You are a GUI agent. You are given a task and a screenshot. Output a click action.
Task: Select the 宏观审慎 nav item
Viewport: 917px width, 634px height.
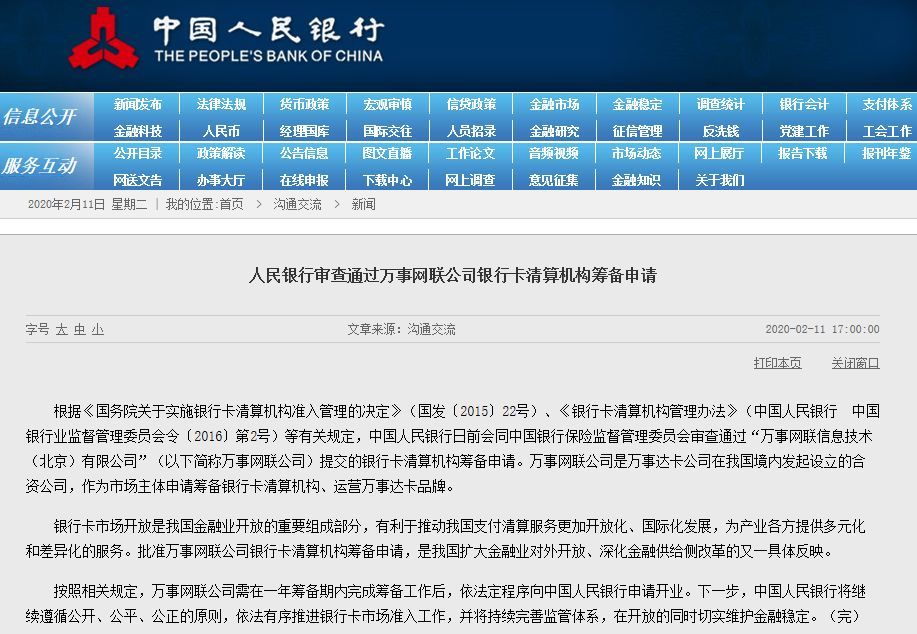point(388,105)
